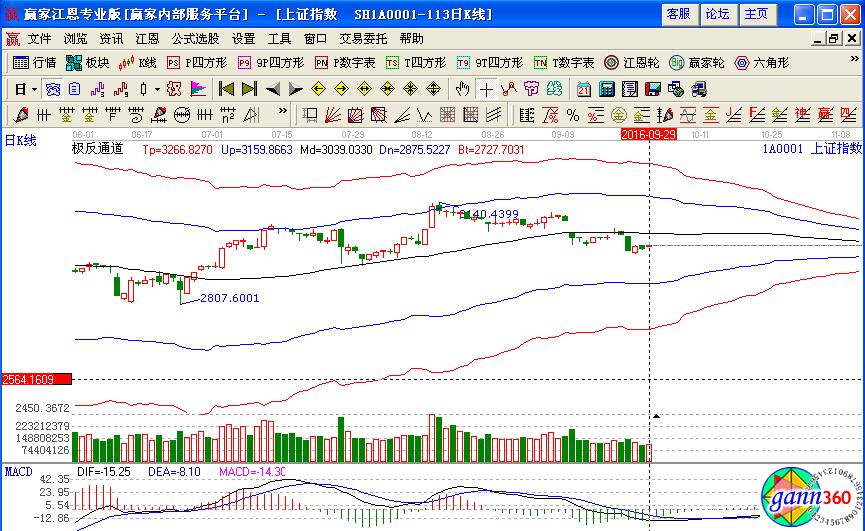This screenshot has height=531, width=865.
Task: Click the 论坛 forum button
Action: coord(717,14)
